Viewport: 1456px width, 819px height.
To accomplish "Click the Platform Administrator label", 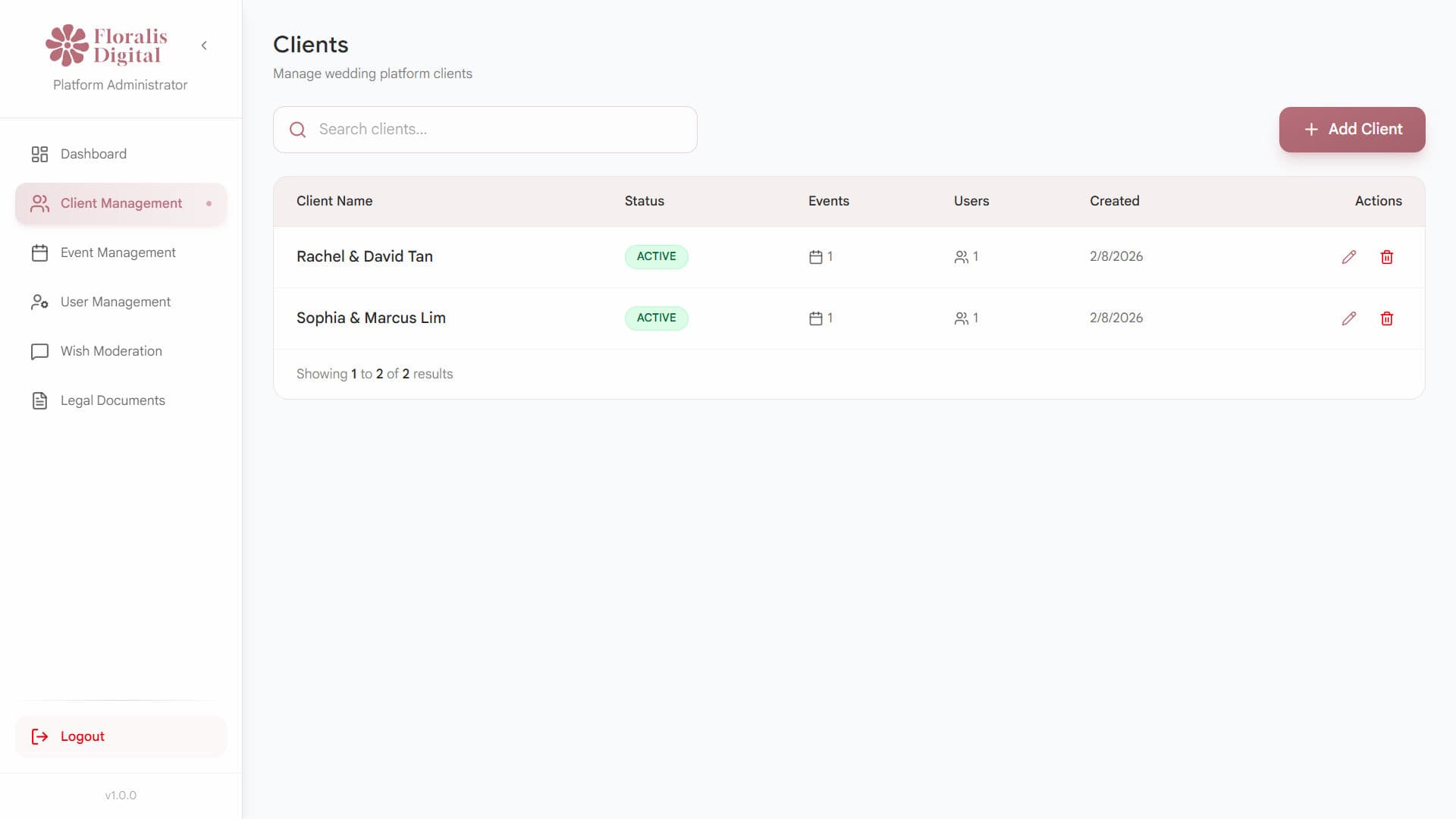I will pyautogui.click(x=121, y=85).
